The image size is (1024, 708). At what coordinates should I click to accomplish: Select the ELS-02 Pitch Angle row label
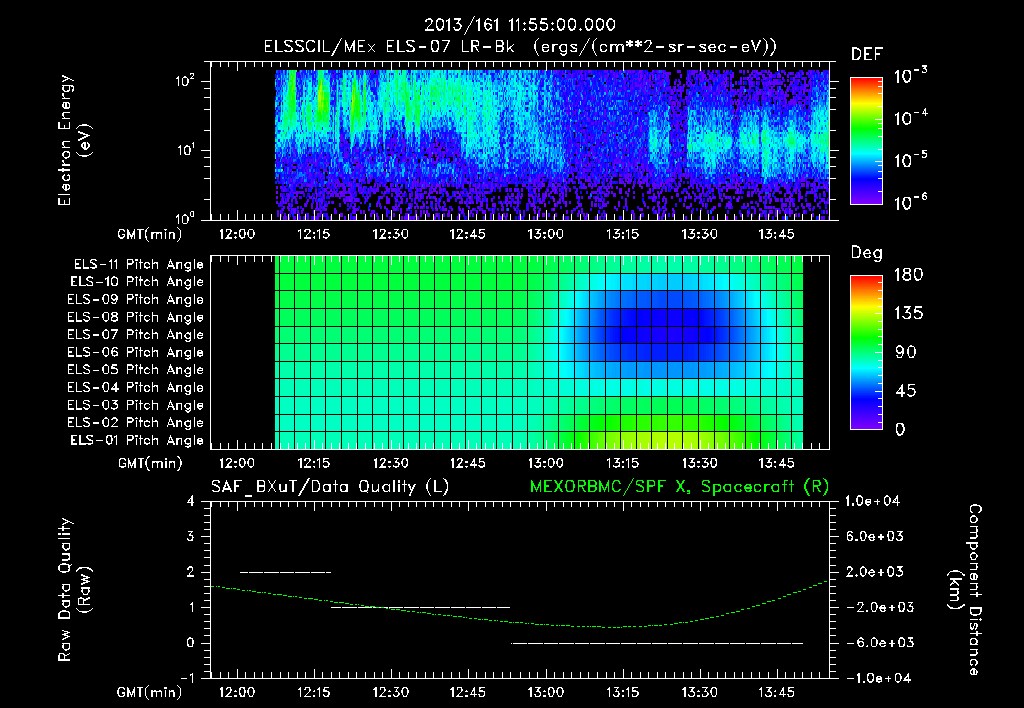point(135,423)
